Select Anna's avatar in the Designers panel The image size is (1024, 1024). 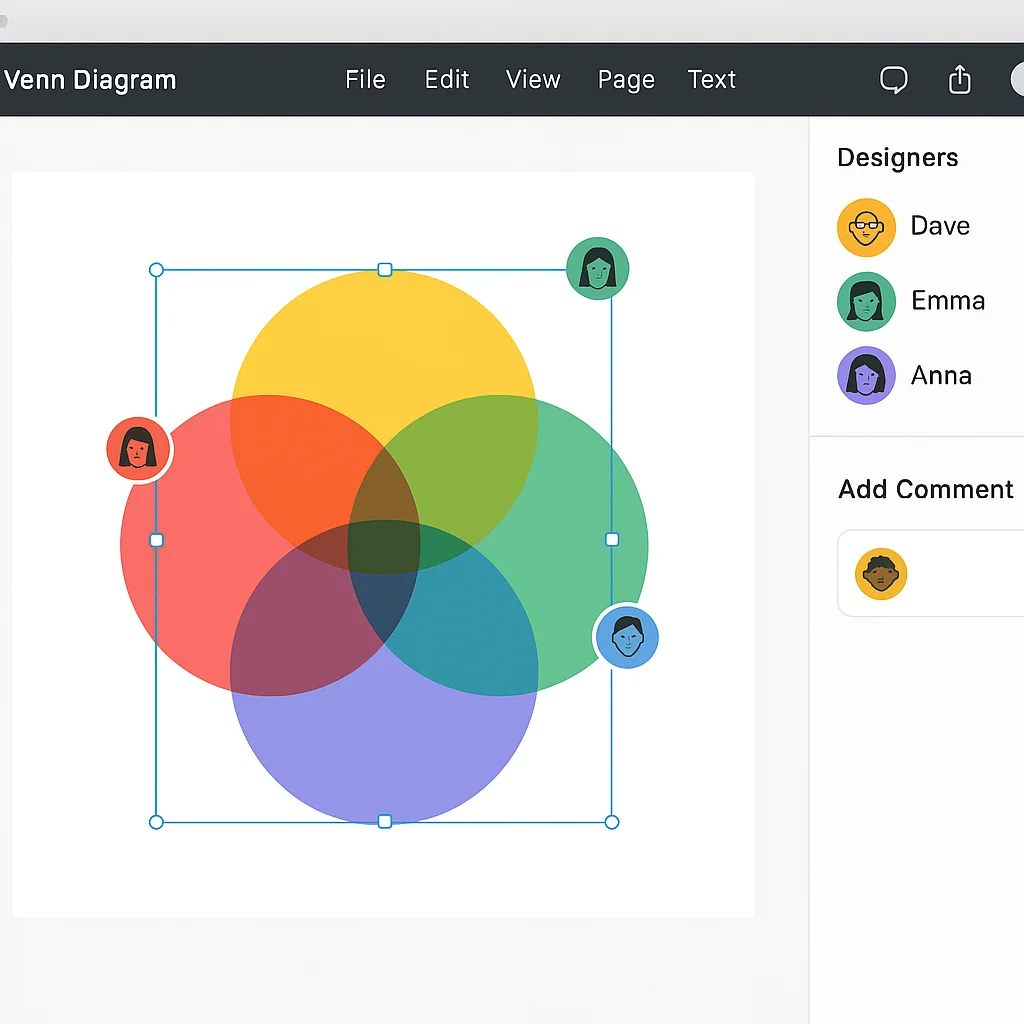click(x=866, y=375)
